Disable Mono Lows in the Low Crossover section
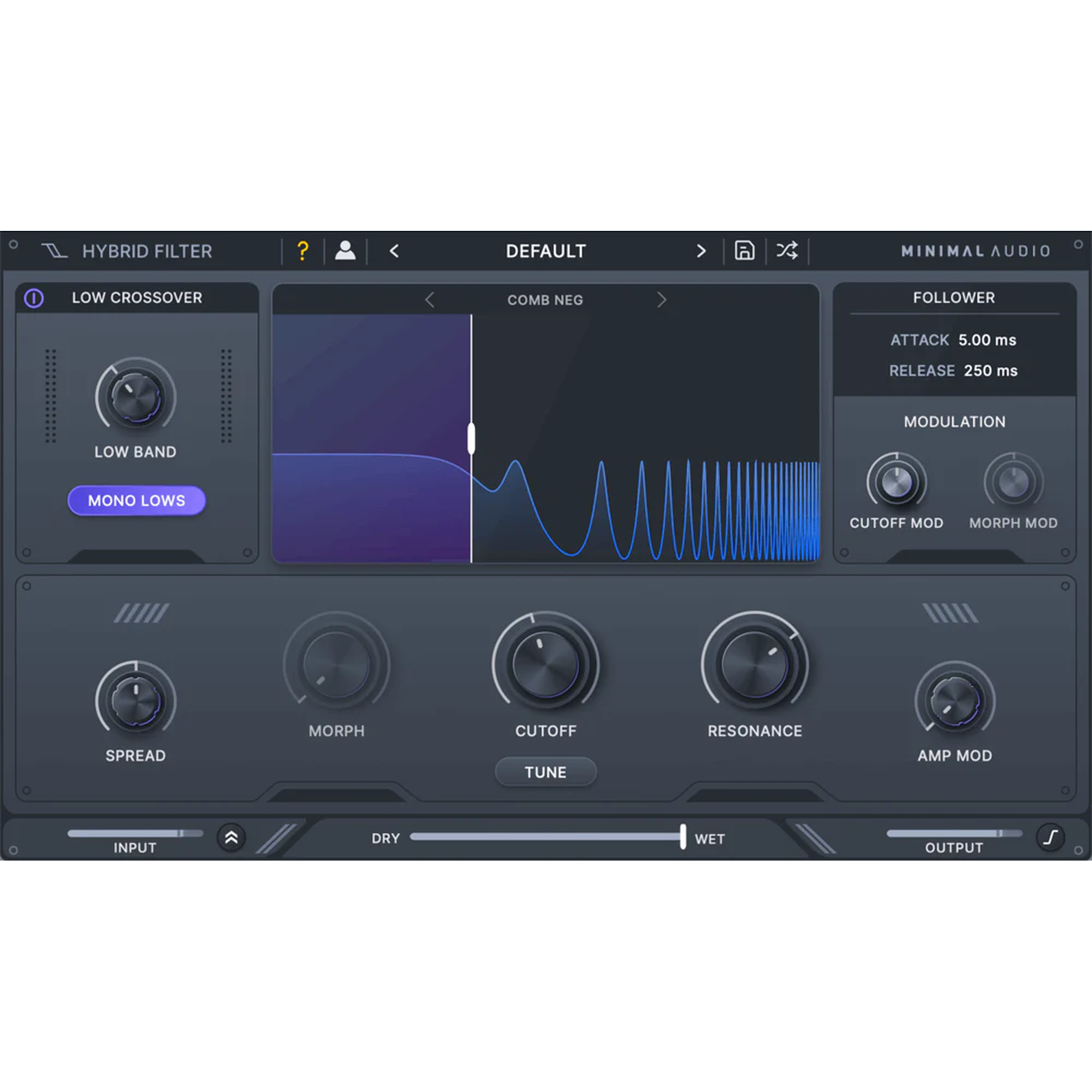1092x1092 pixels. pyautogui.click(x=137, y=500)
